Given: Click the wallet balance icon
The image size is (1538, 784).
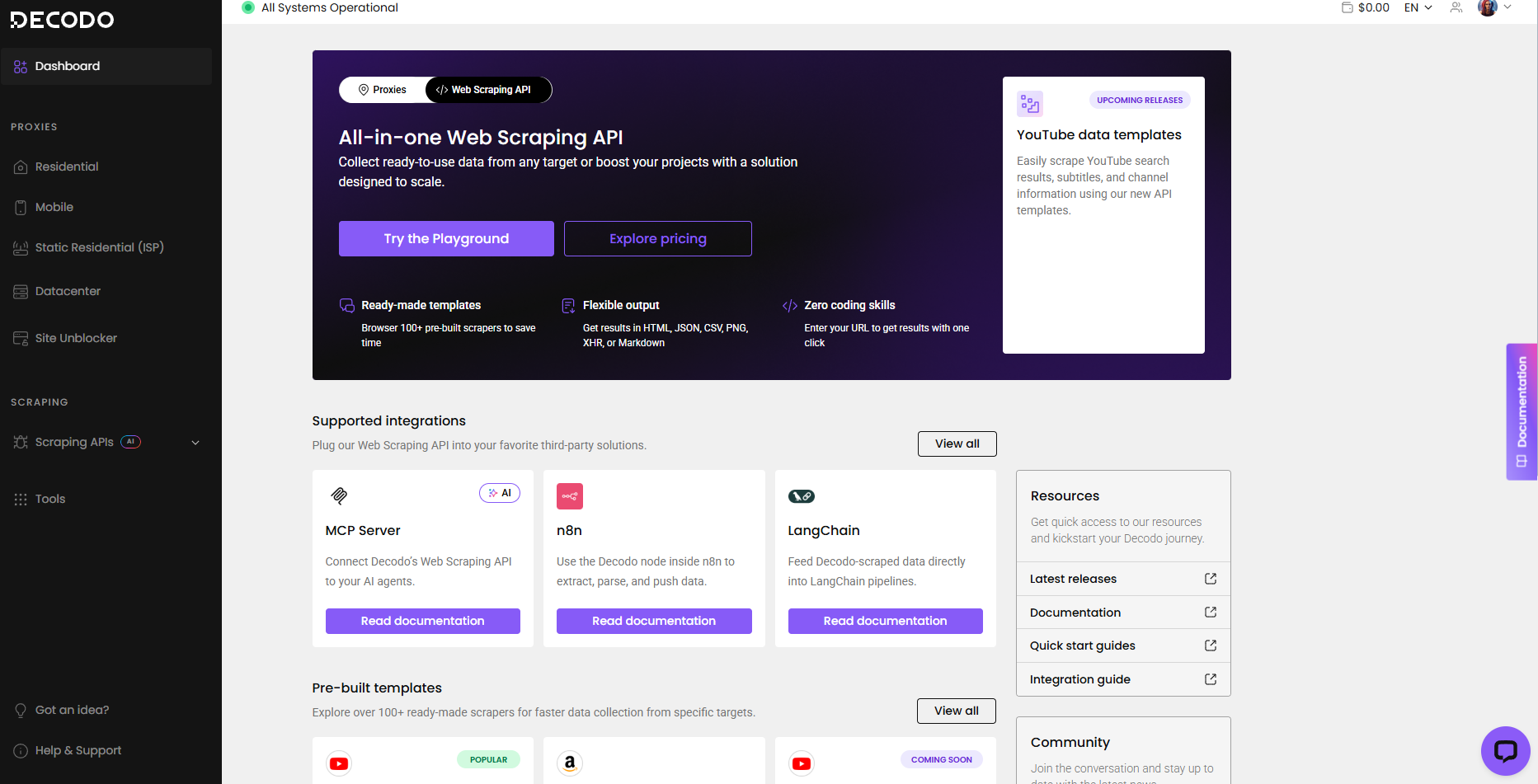Looking at the screenshot, I should pyautogui.click(x=1347, y=7).
